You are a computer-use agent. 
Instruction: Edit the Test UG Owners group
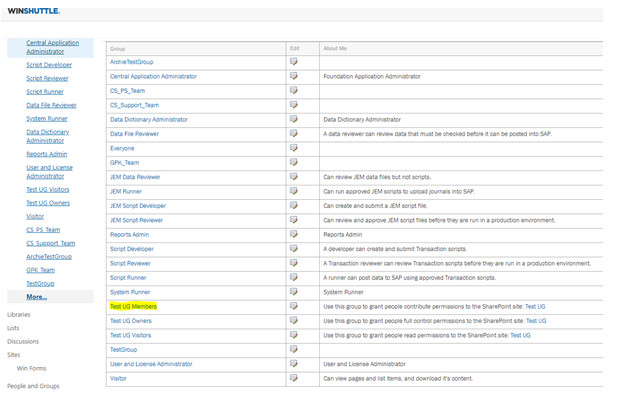[x=294, y=320]
